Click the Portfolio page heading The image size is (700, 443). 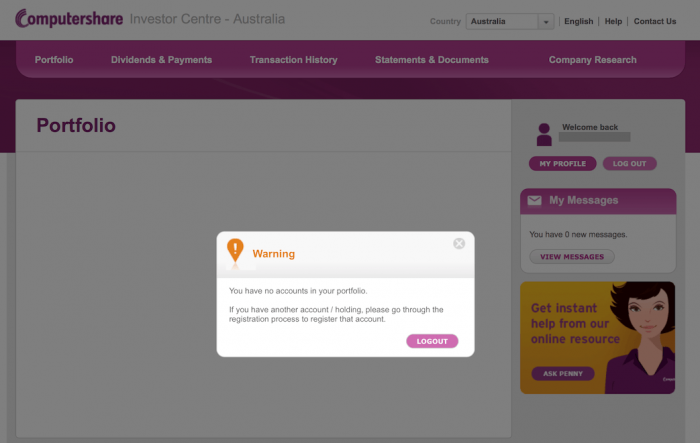pos(76,125)
